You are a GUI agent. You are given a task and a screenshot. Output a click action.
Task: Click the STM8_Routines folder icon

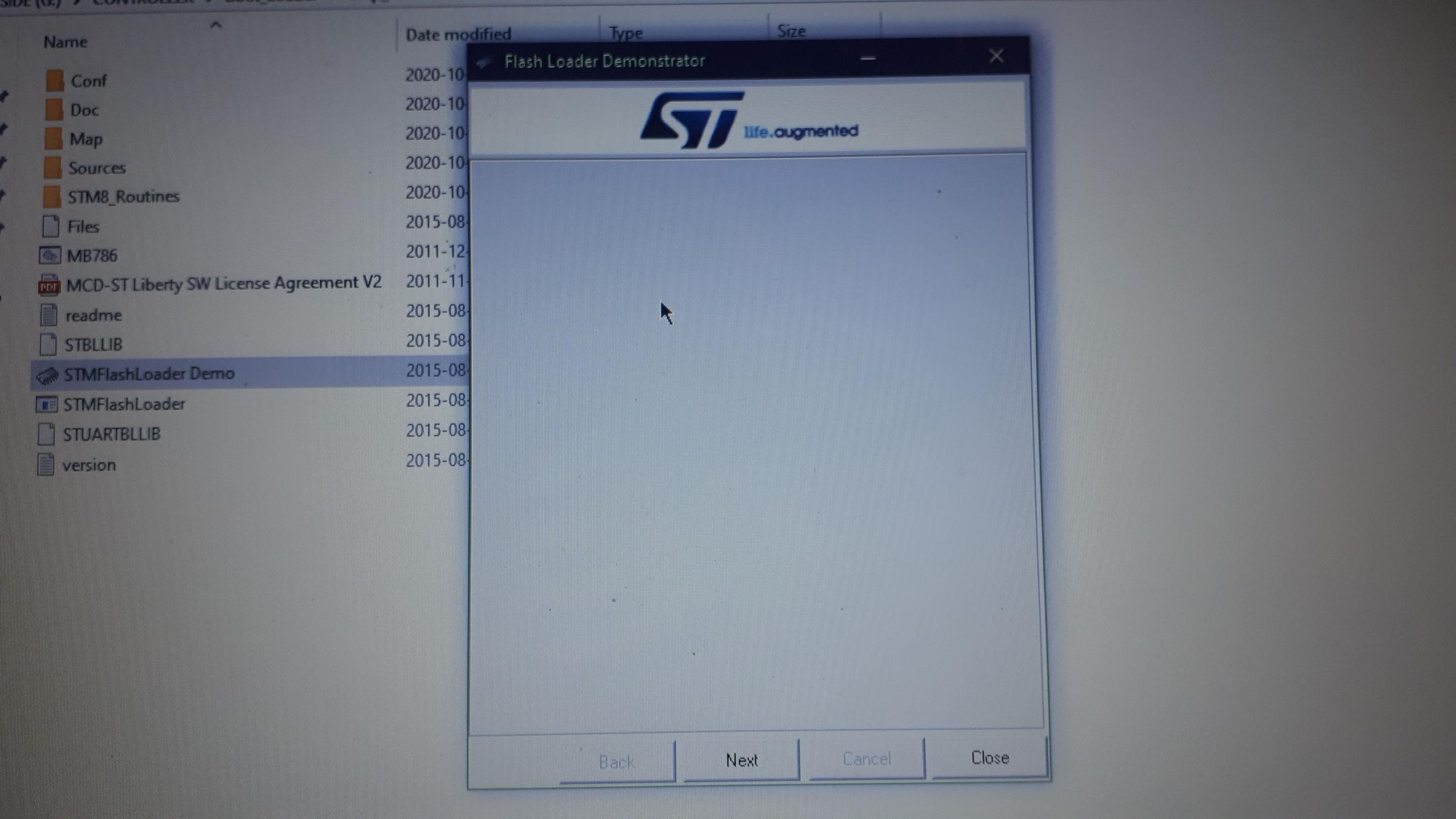pyautogui.click(x=52, y=197)
